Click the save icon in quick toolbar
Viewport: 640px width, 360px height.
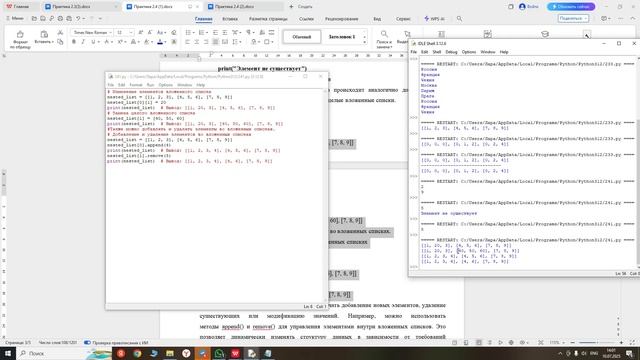pos(43,18)
